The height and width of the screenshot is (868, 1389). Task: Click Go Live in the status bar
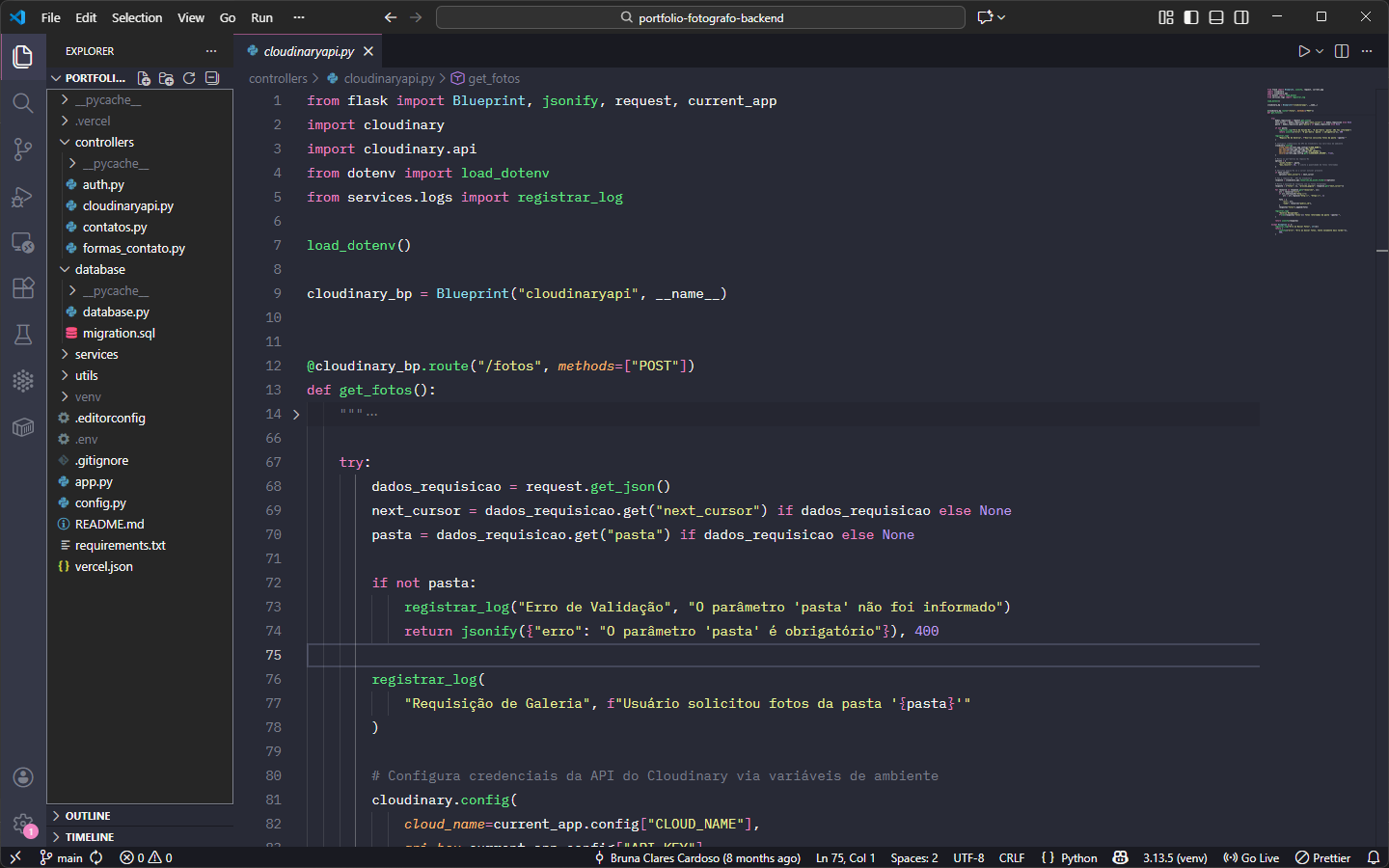(x=1251, y=857)
